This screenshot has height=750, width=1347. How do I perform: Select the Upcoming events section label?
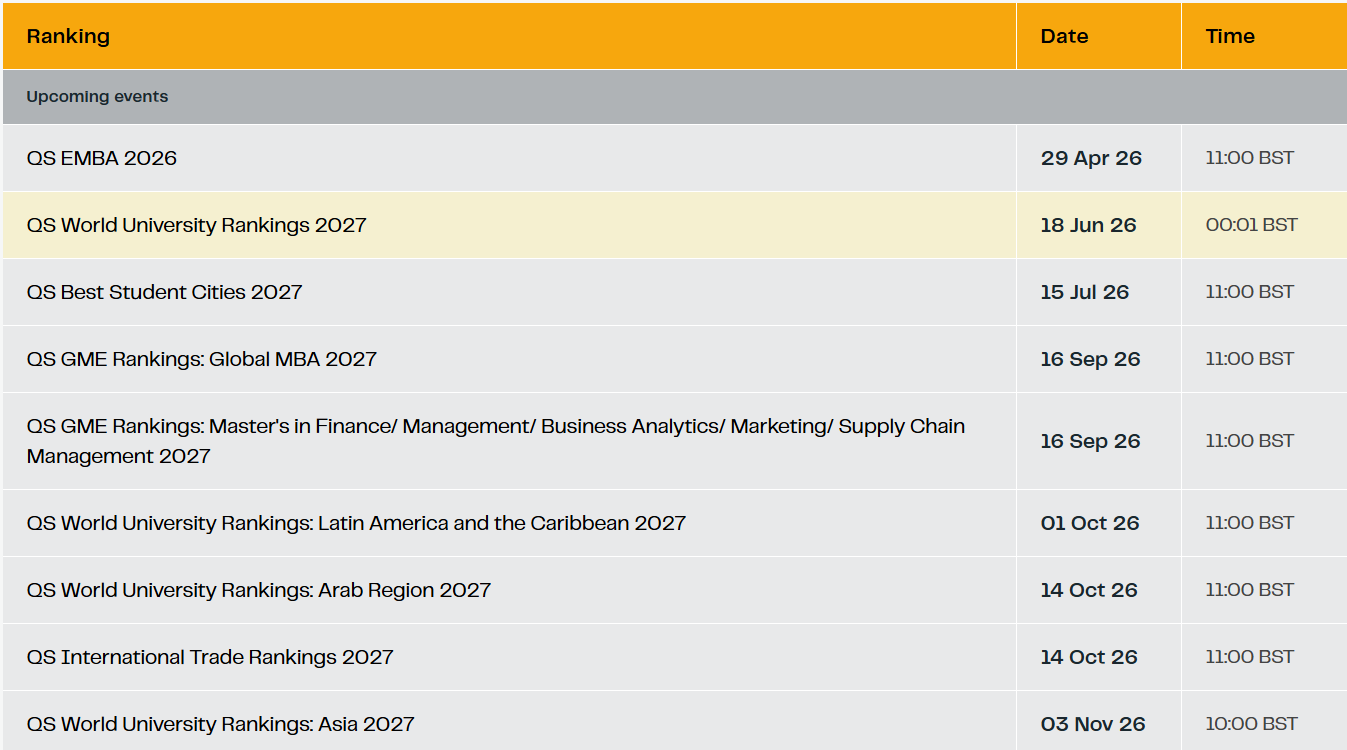(97, 97)
